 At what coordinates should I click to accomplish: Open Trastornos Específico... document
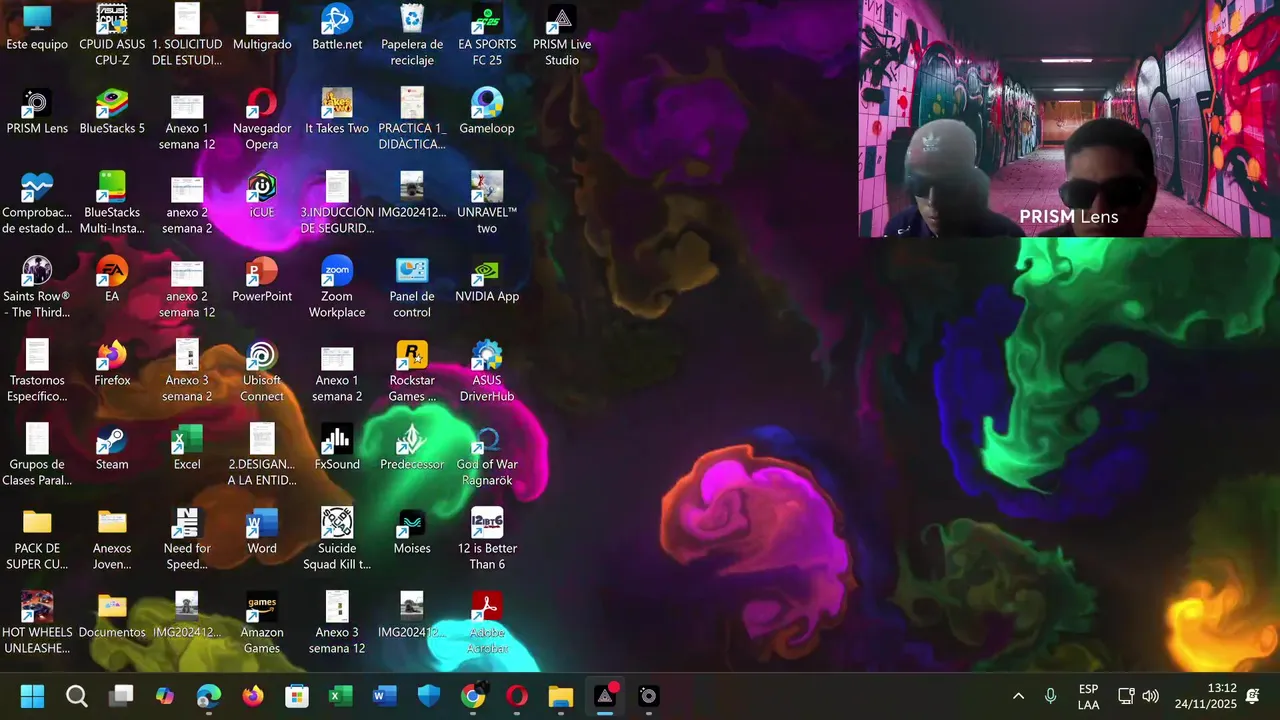(x=37, y=371)
